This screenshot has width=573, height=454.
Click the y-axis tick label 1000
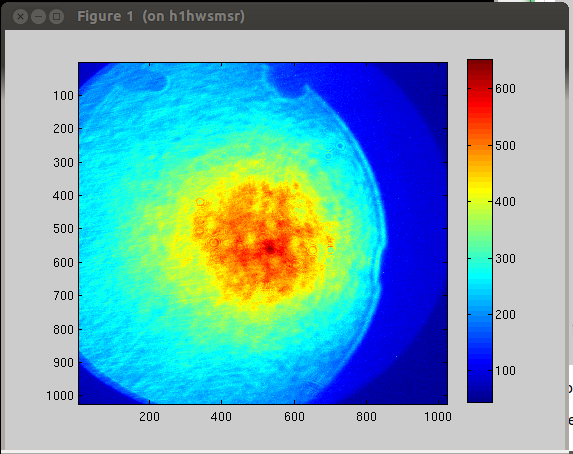pyautogui.click(x=60, y=396)
